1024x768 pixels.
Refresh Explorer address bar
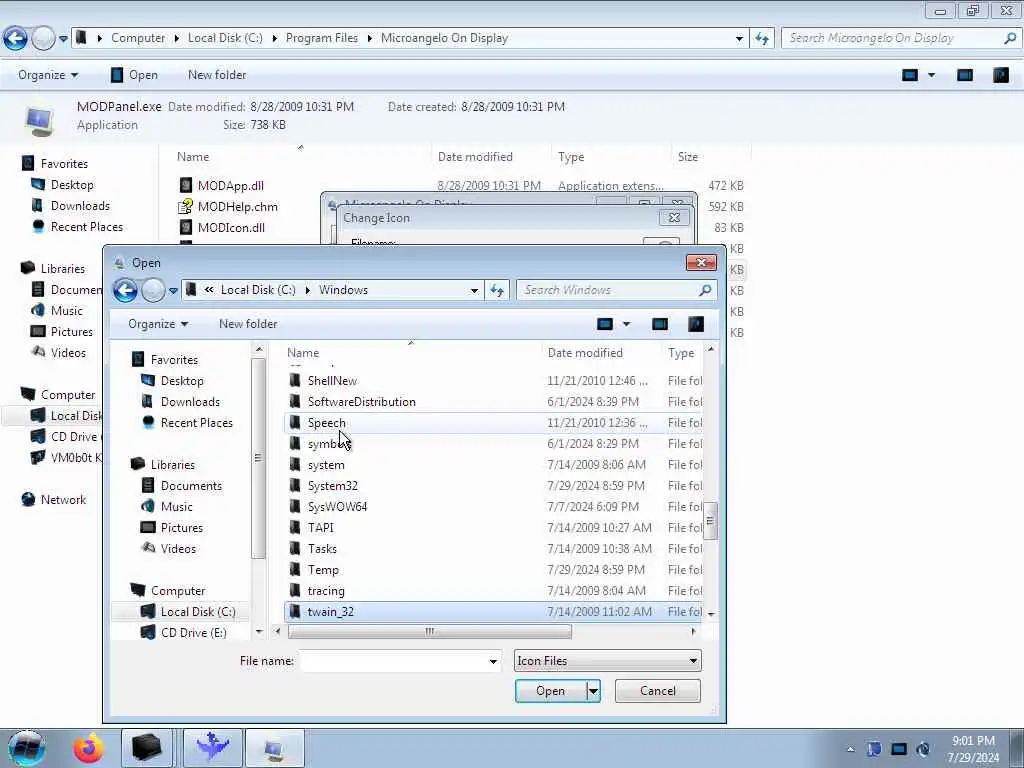pos(762,39)
